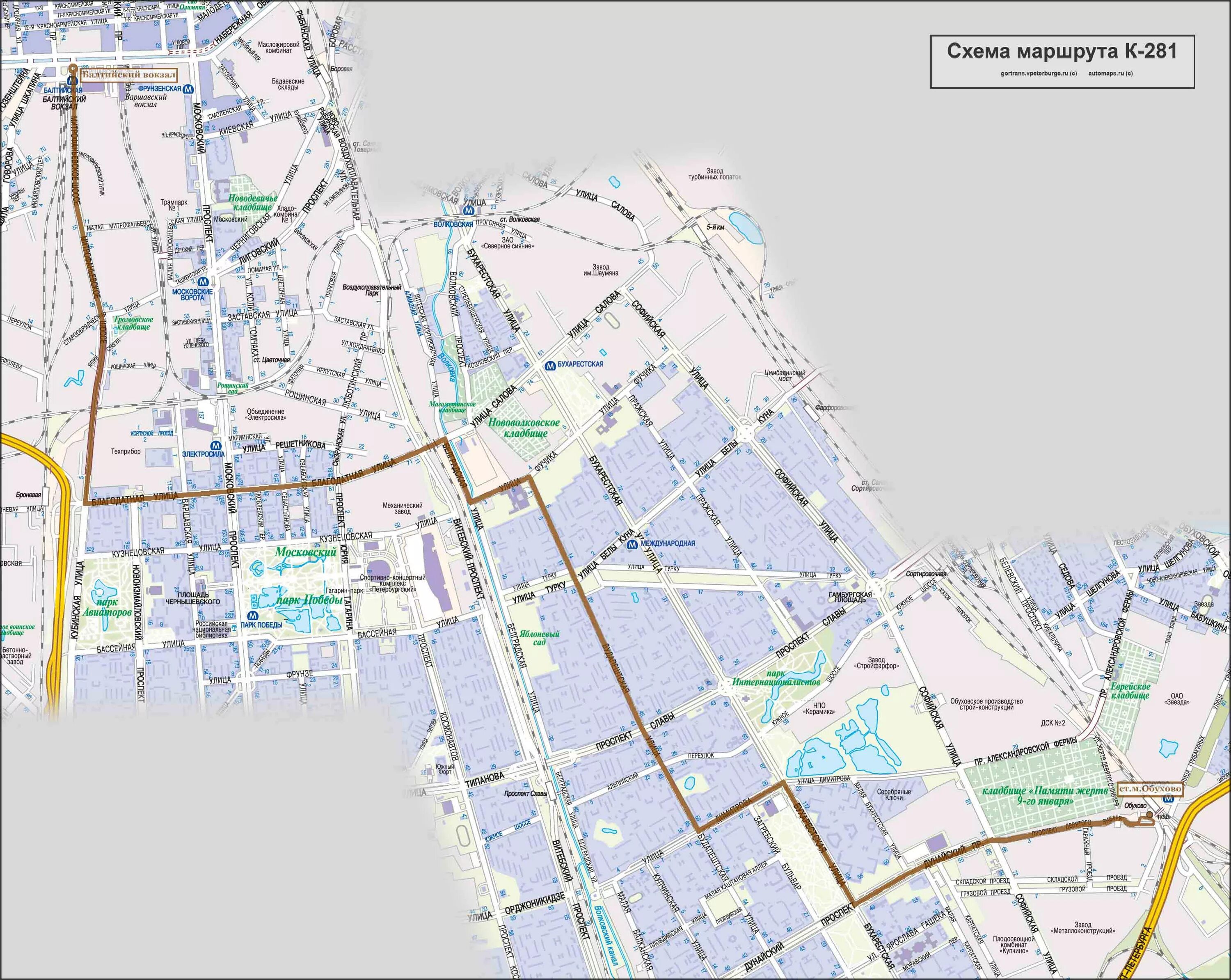
Task: Click the Площадь Чернышевского label
Action: click(x=192, y=598)
